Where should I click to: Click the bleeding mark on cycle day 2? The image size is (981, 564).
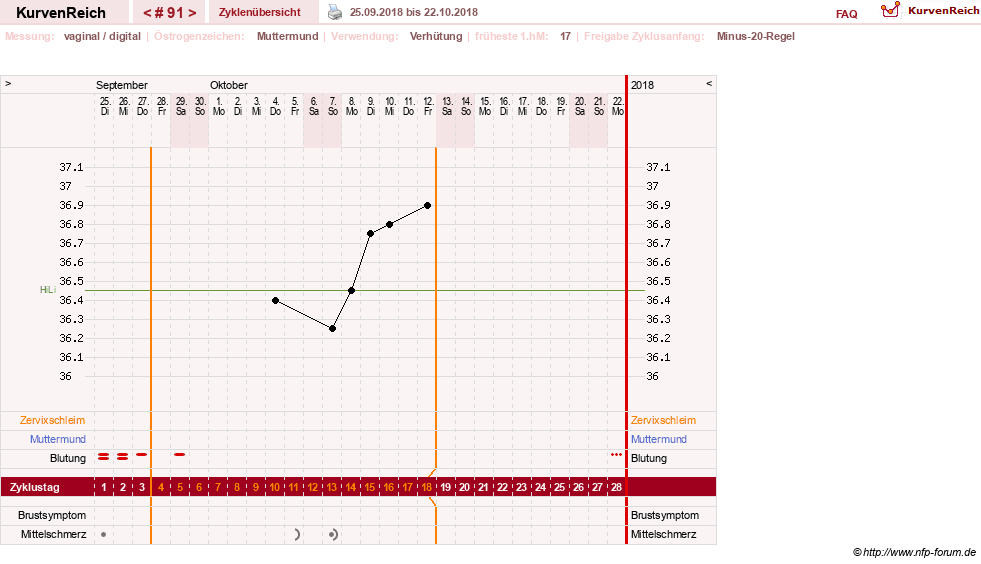123,457
